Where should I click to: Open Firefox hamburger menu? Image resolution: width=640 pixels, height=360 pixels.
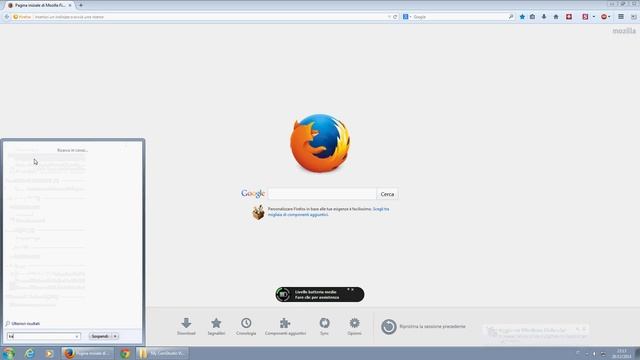coord(621,17)
